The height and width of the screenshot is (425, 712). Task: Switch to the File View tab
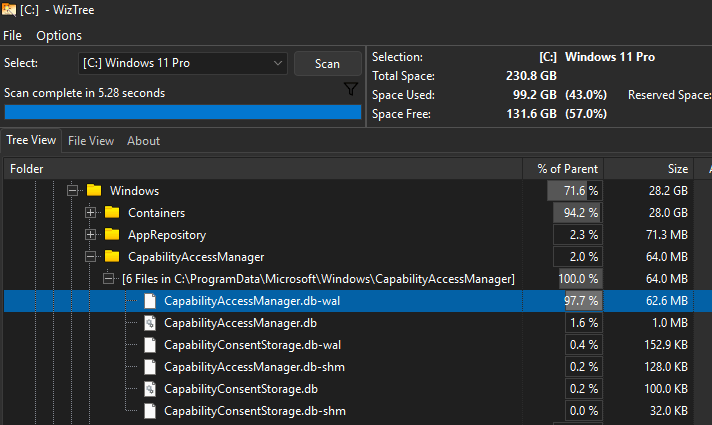click(x=91, y=141)
